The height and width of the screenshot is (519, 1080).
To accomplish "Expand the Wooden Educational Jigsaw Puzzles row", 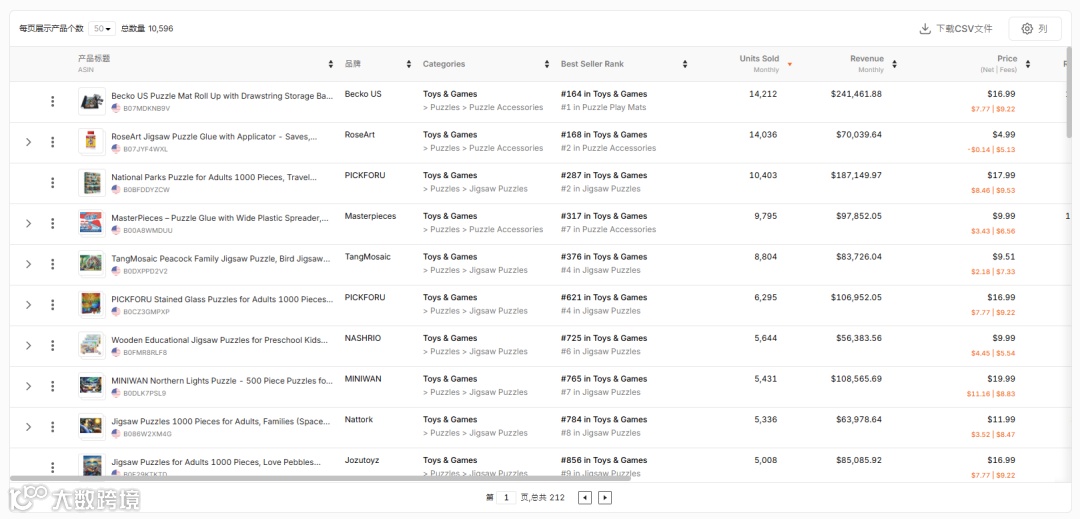I will (x=28, y=345).
